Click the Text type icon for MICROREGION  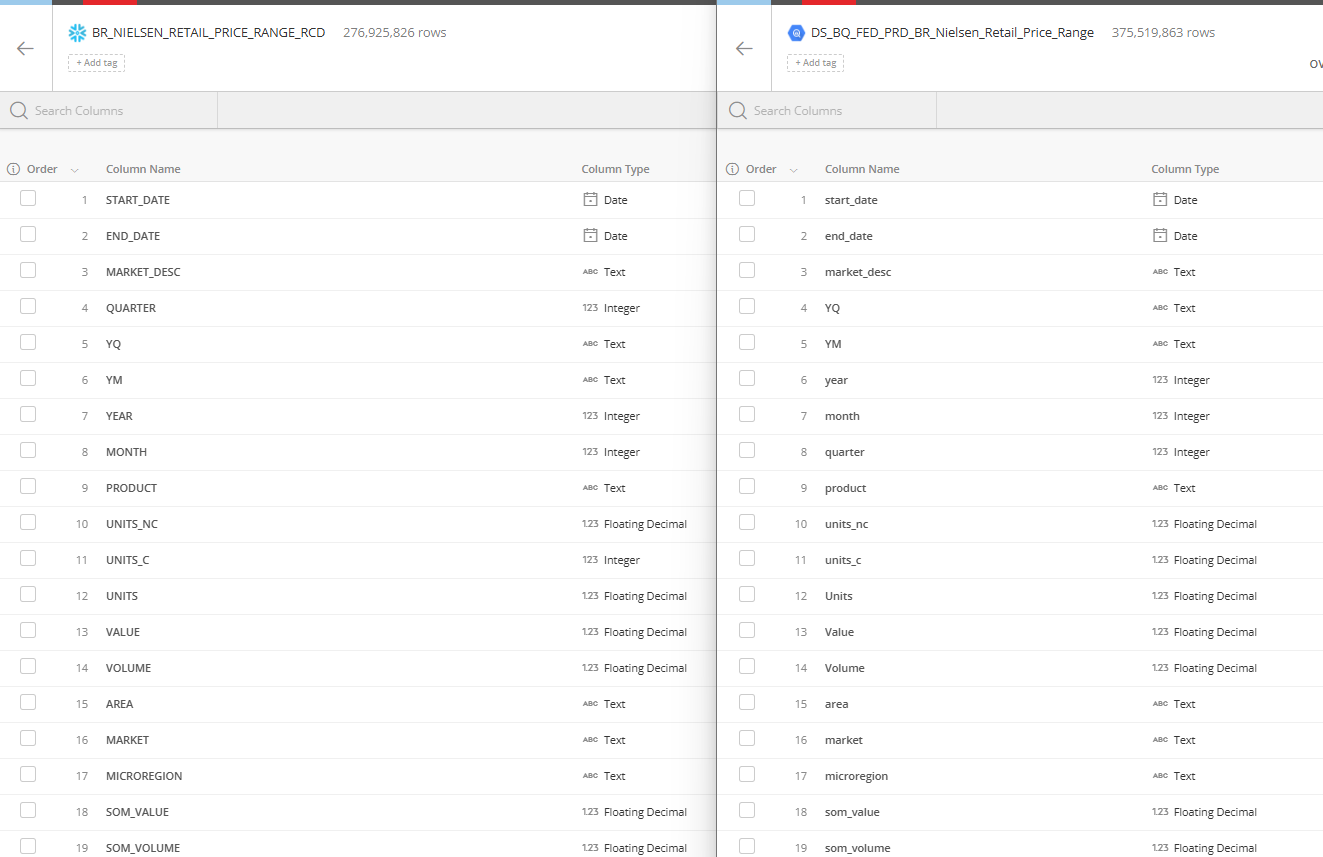tap(590, 776)
